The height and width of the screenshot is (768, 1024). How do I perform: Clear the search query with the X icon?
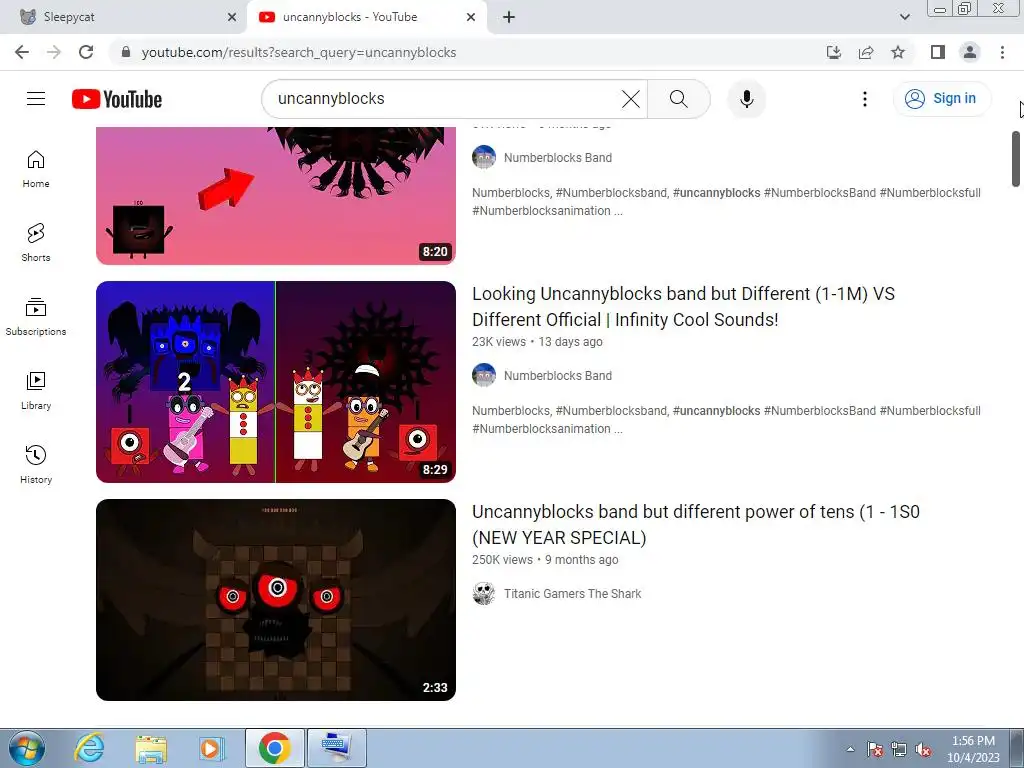(x=631, y=99)
